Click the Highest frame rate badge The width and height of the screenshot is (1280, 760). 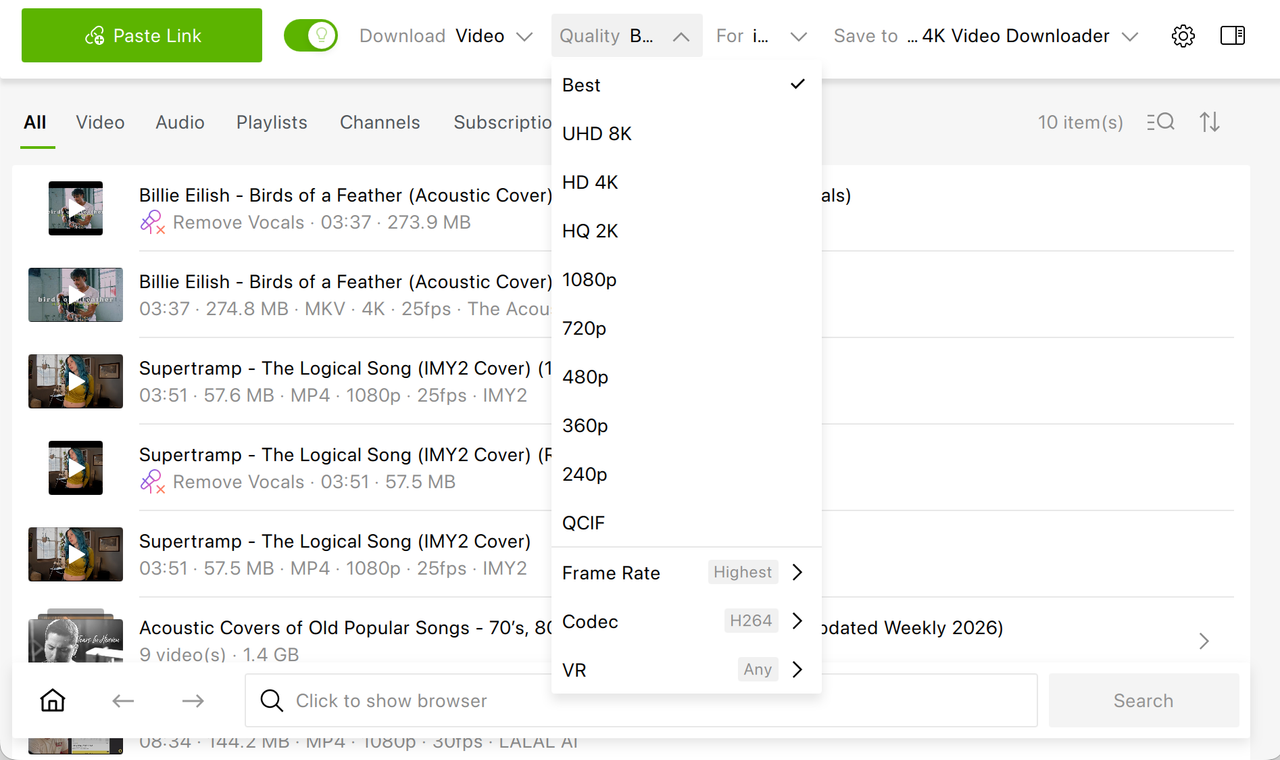pyautogui.click(x=743, y=572)
